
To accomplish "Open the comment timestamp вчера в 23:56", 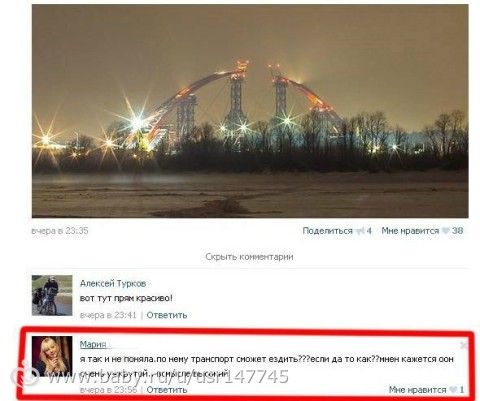I will coord(108,390).
